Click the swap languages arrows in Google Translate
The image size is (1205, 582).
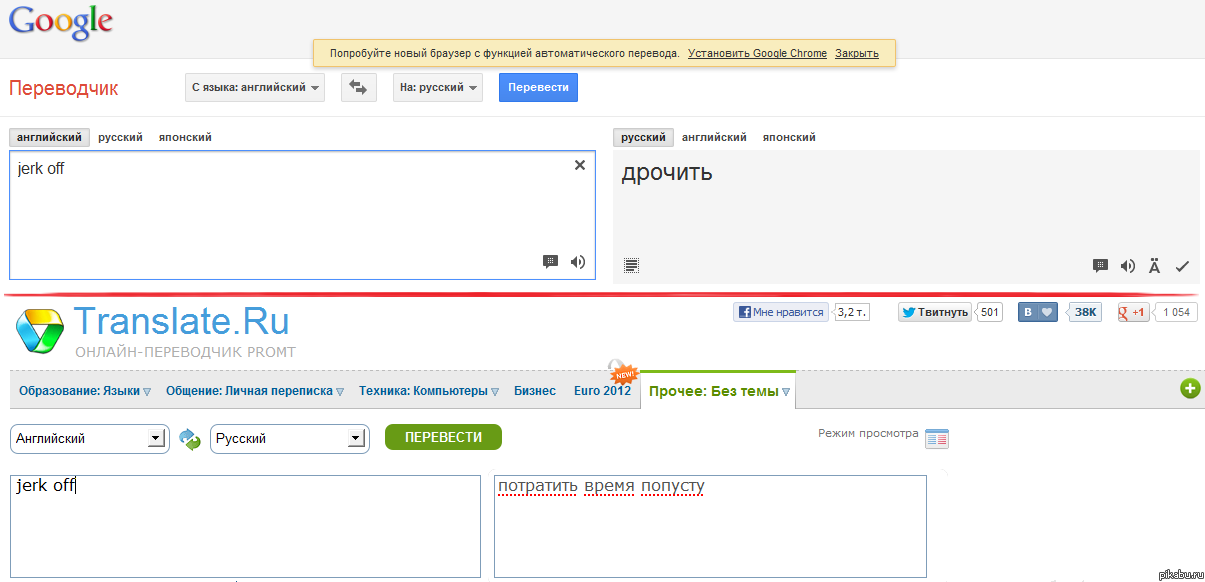359,88
